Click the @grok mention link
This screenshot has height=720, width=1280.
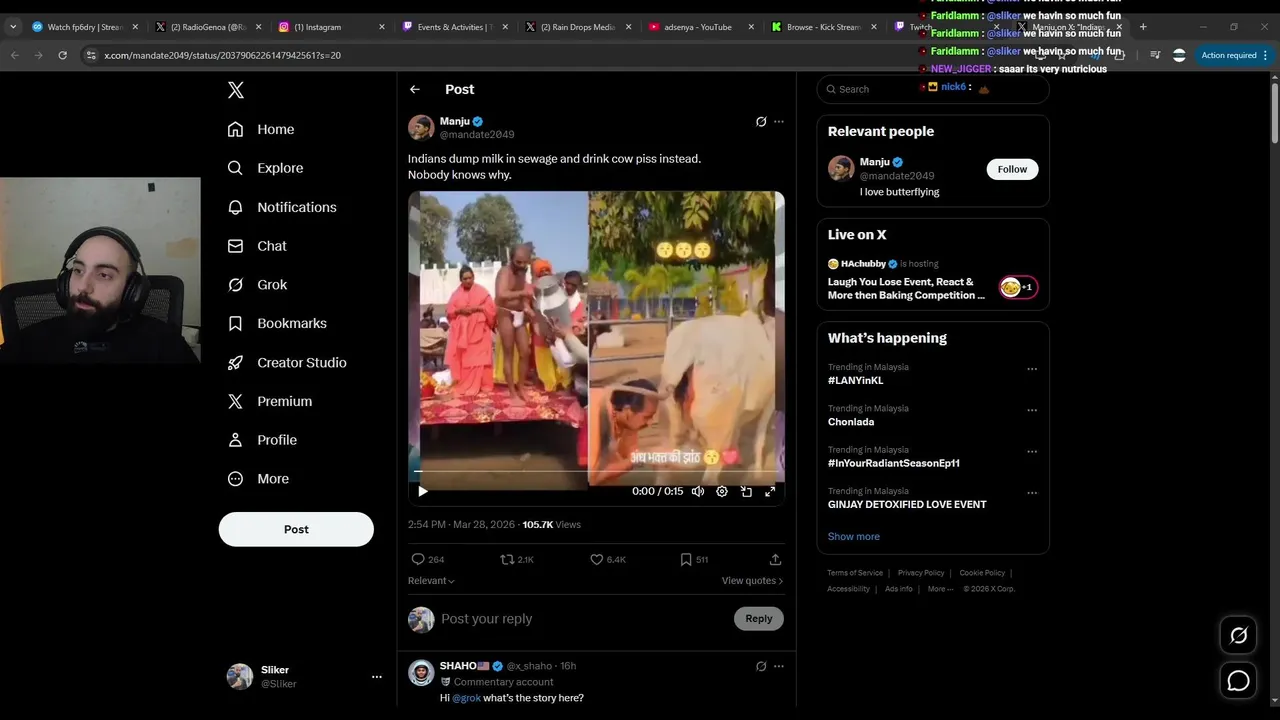click(467, 698)
